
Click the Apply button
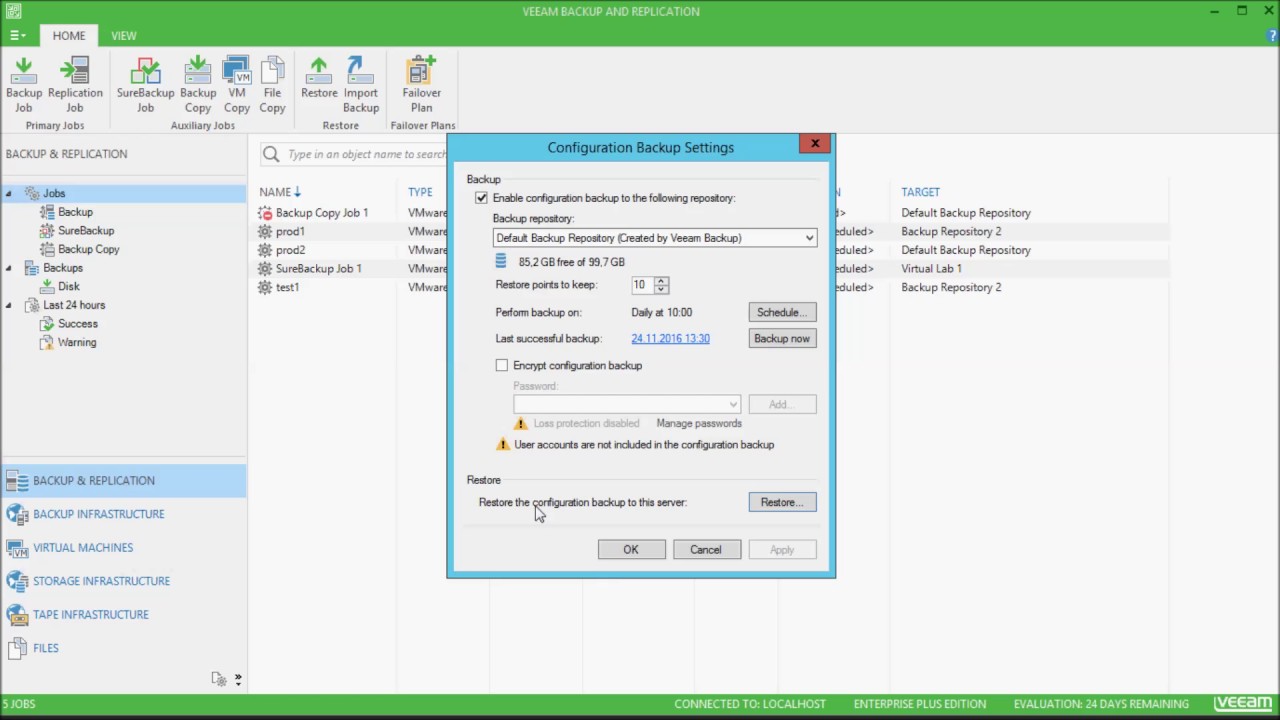tap(782, 550)
